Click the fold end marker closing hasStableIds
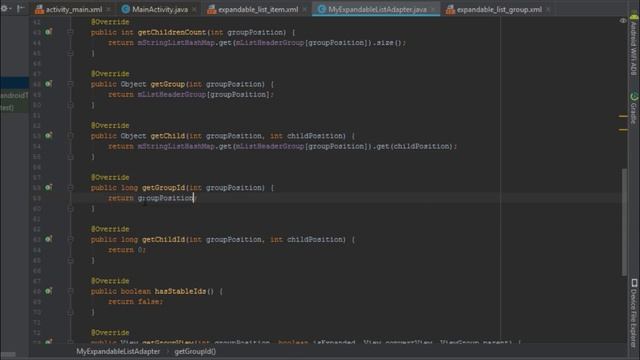Screen dimensions: 640x360 pyautogui.click(x=70, y=312)
